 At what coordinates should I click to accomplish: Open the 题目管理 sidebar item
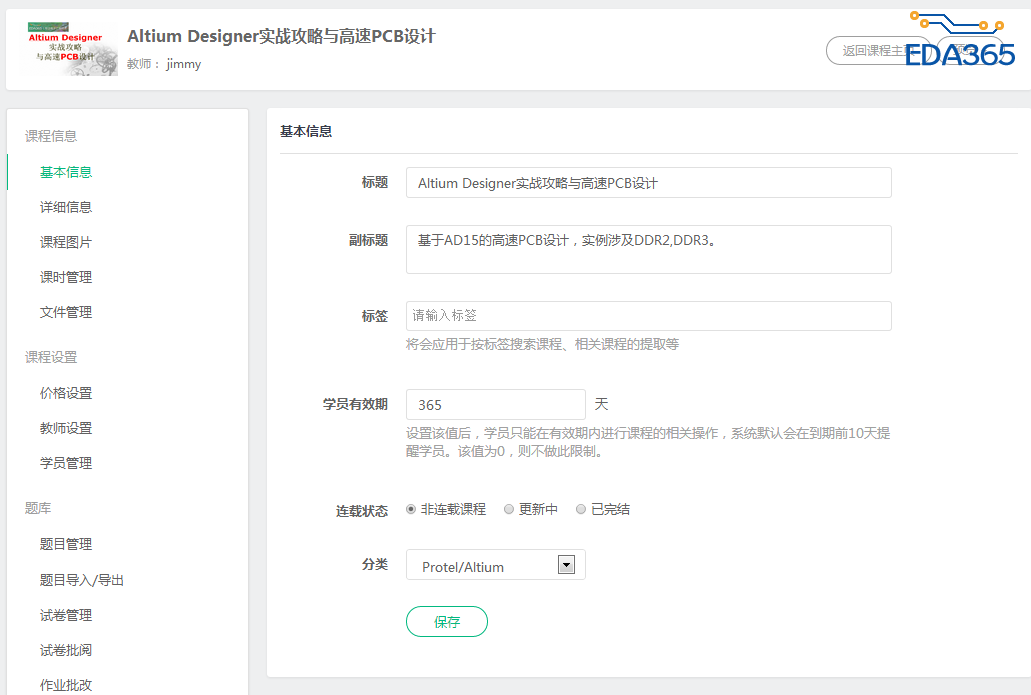click(66, 544)
